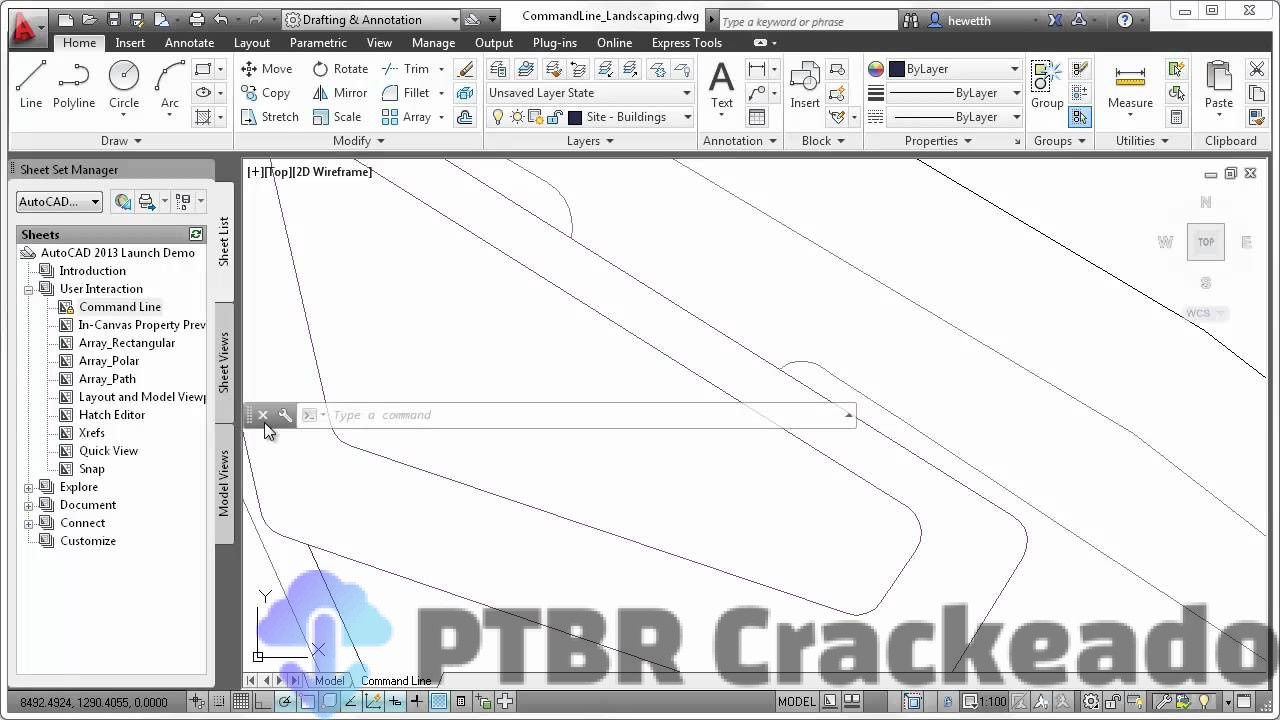The width and height of the screenshot is (1280, 720).
Task: Collapse the User Interaction subset
Action: pyautogui.click(x=29, y=290)
